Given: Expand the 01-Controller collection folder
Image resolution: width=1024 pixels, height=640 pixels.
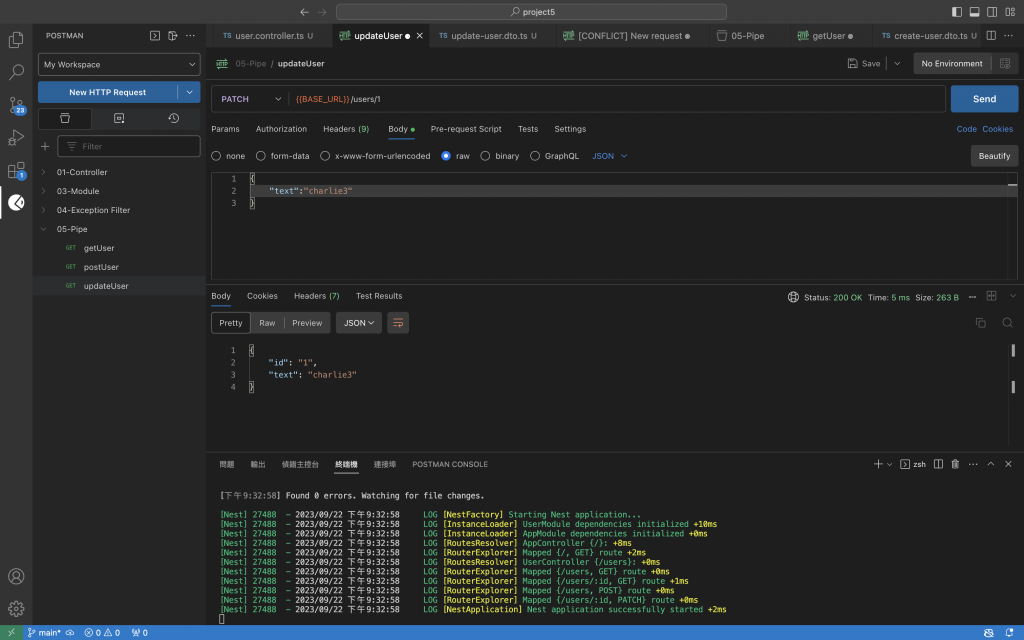Looking at the screenshot, I should pyautogui.click(x=82, y=172).
